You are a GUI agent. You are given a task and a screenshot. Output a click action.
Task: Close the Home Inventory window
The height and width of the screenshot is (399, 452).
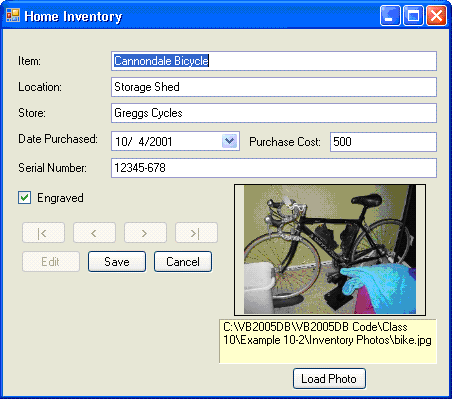click(437, 15)
